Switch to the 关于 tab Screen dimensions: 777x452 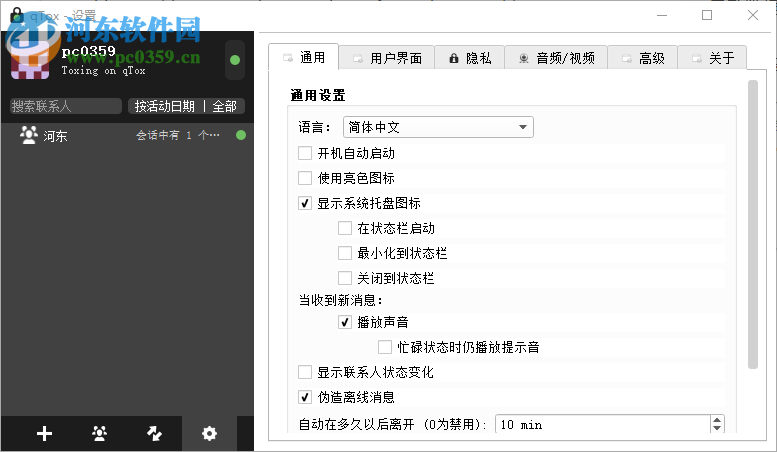712,58
